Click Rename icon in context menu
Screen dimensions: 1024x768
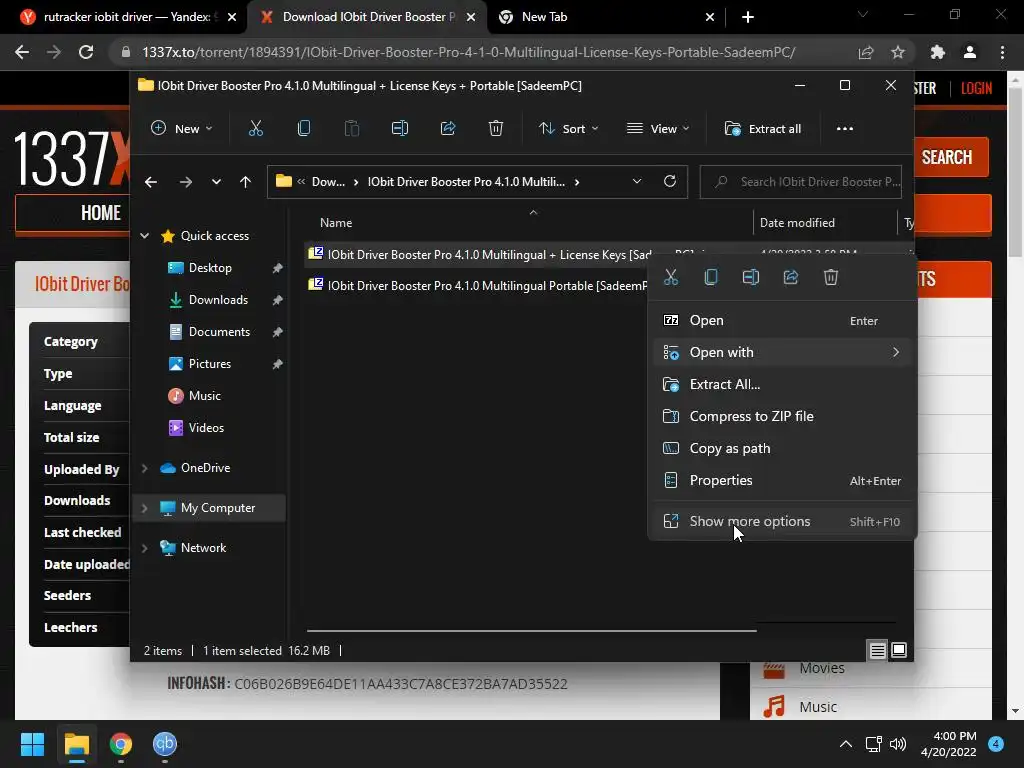(750, 278)
